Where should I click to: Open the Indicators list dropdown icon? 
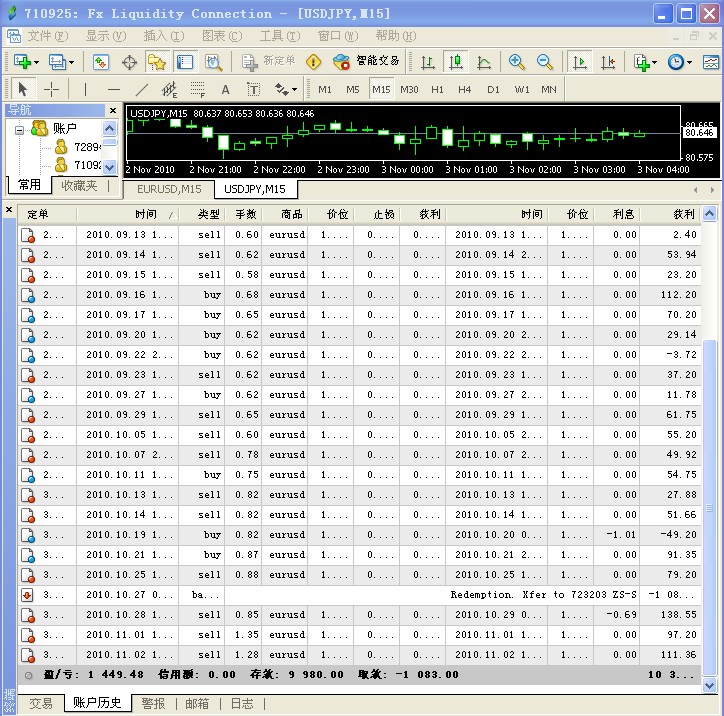click(x=645, y=62)
